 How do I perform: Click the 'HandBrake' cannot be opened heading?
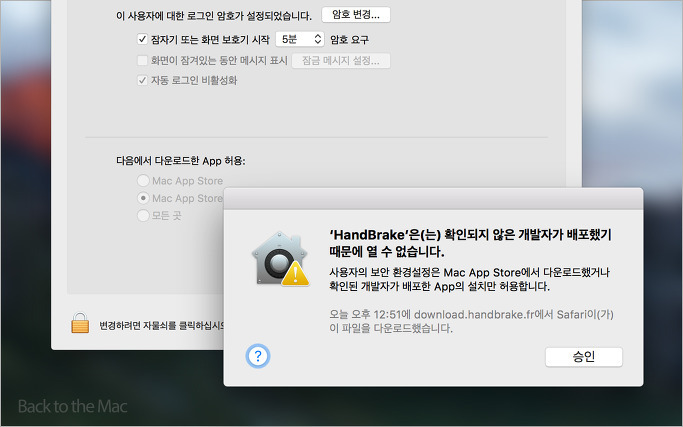tap(470, 243)
